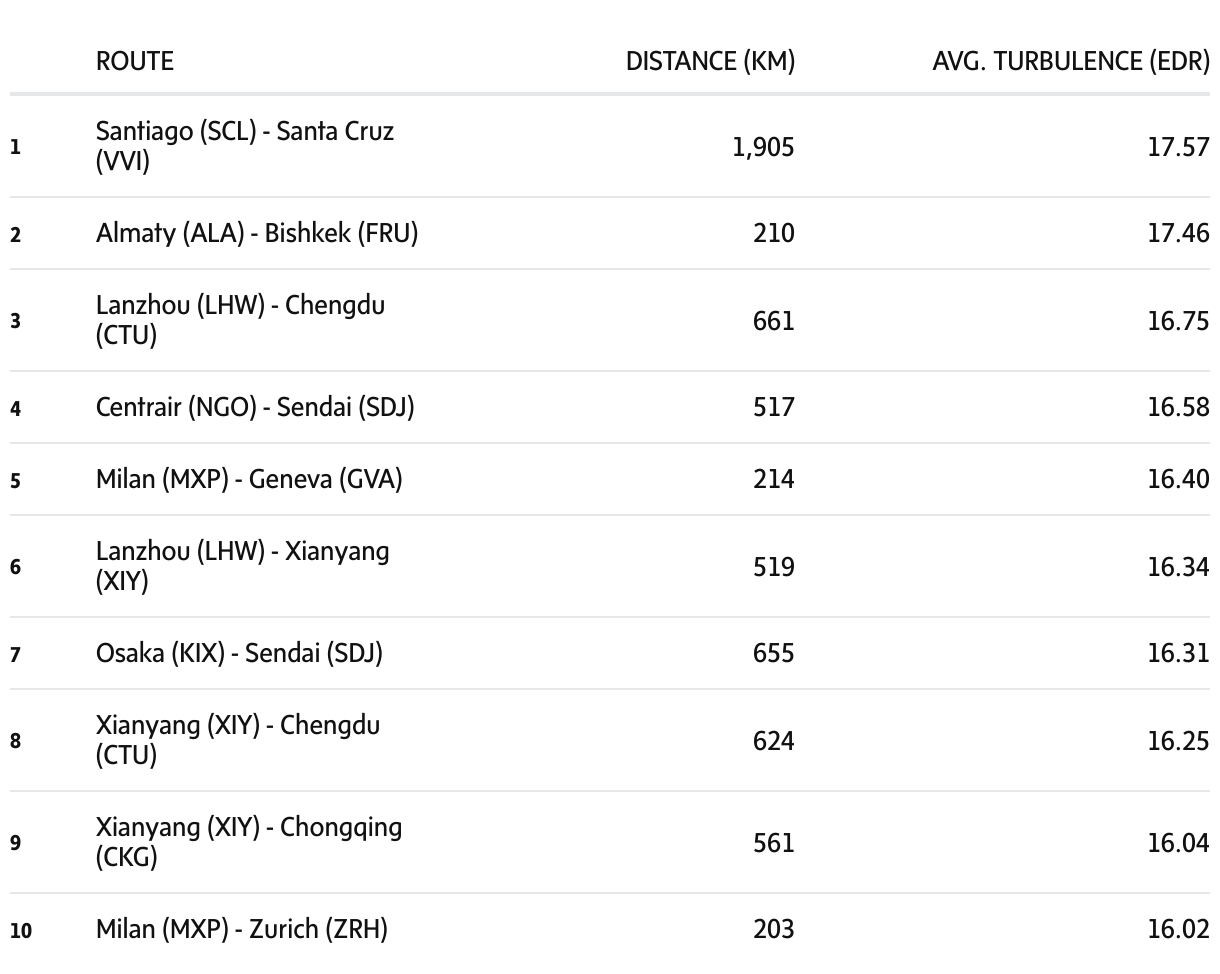Select Lanzhou (LHW) - Chengdu (CTU) route
The width and height of the screenshot is (1220, 974).
[240, 320]
